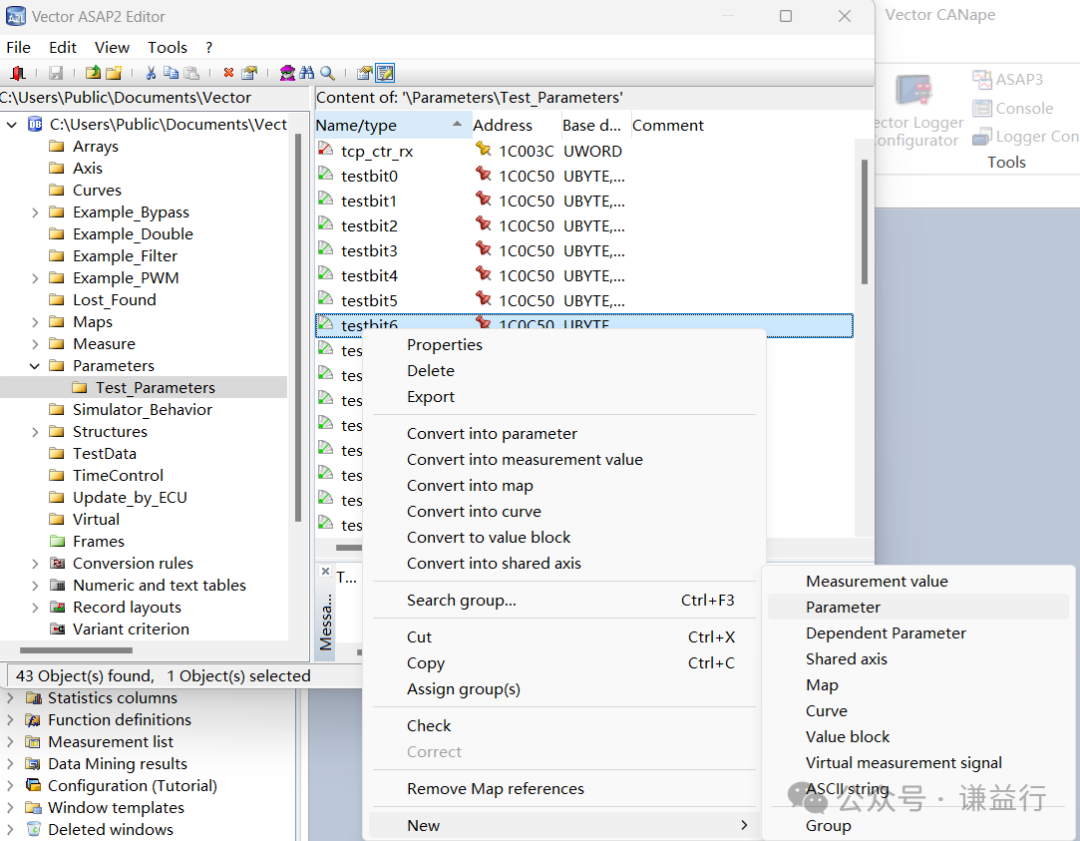Viewport: 1080px width, 841px height.
Task: Click the parameter icon next to testbit3
Action: 326,249
